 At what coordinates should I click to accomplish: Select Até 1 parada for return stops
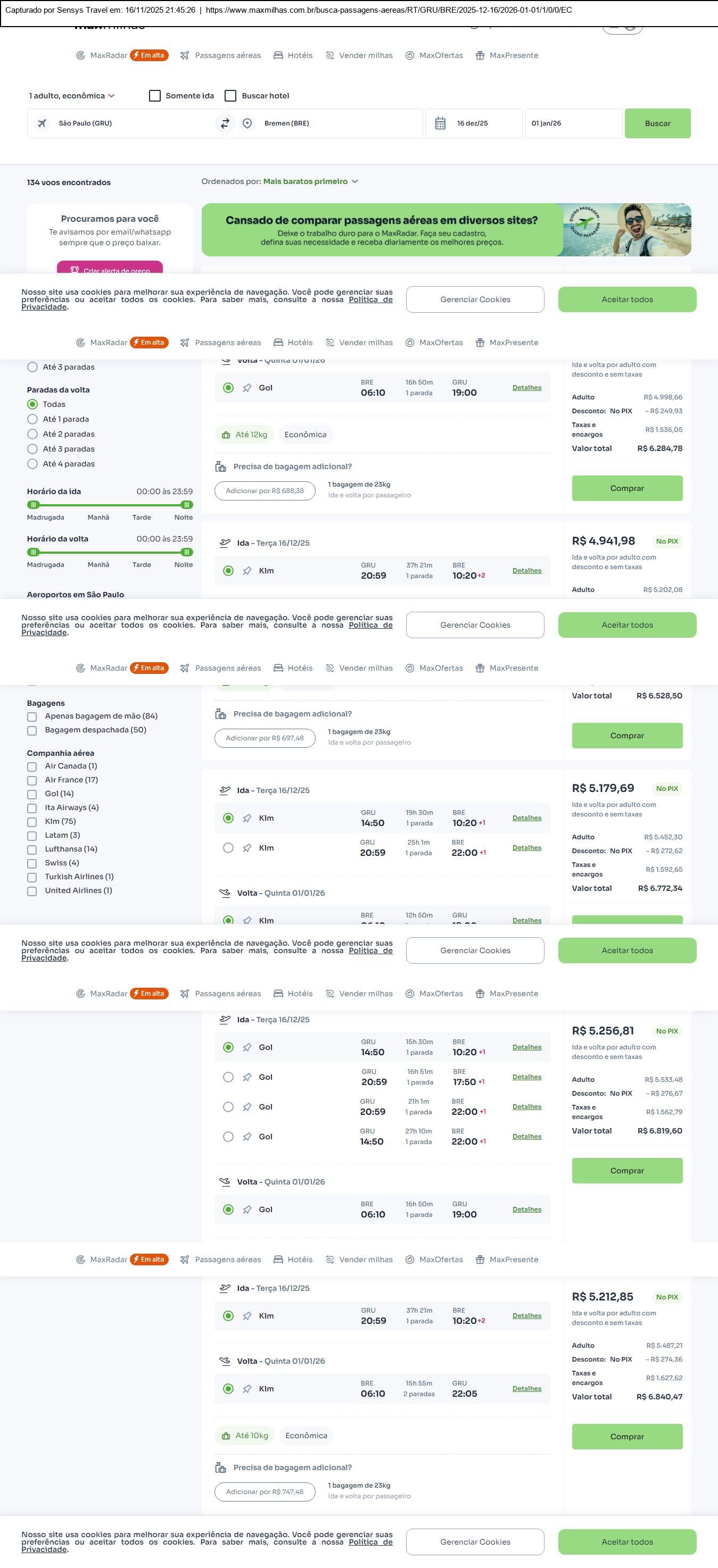pos(32,419)
